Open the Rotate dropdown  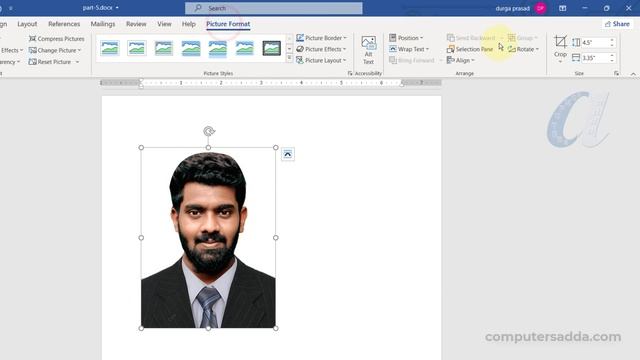[x=523, y=49]
